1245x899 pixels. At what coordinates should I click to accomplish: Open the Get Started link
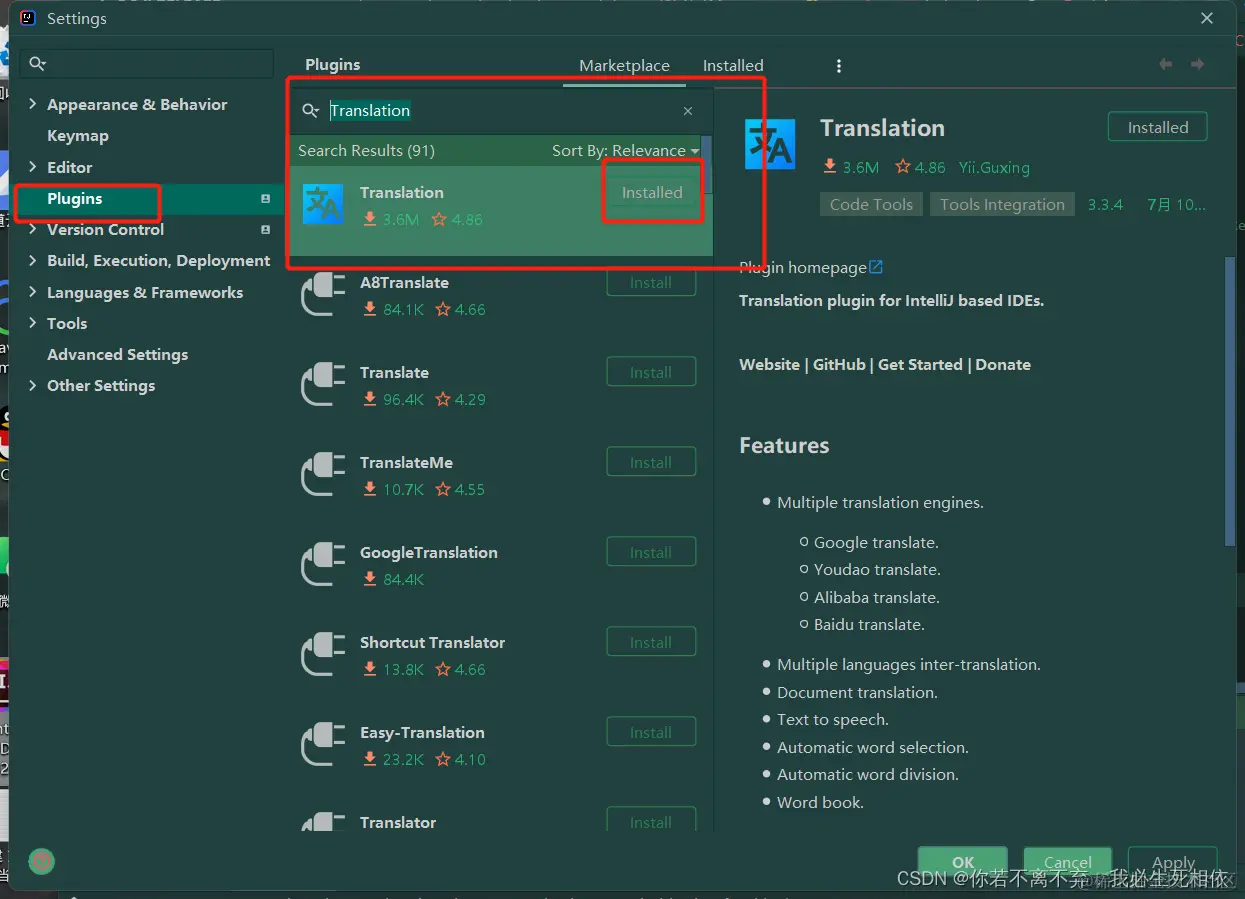point(920,365)
